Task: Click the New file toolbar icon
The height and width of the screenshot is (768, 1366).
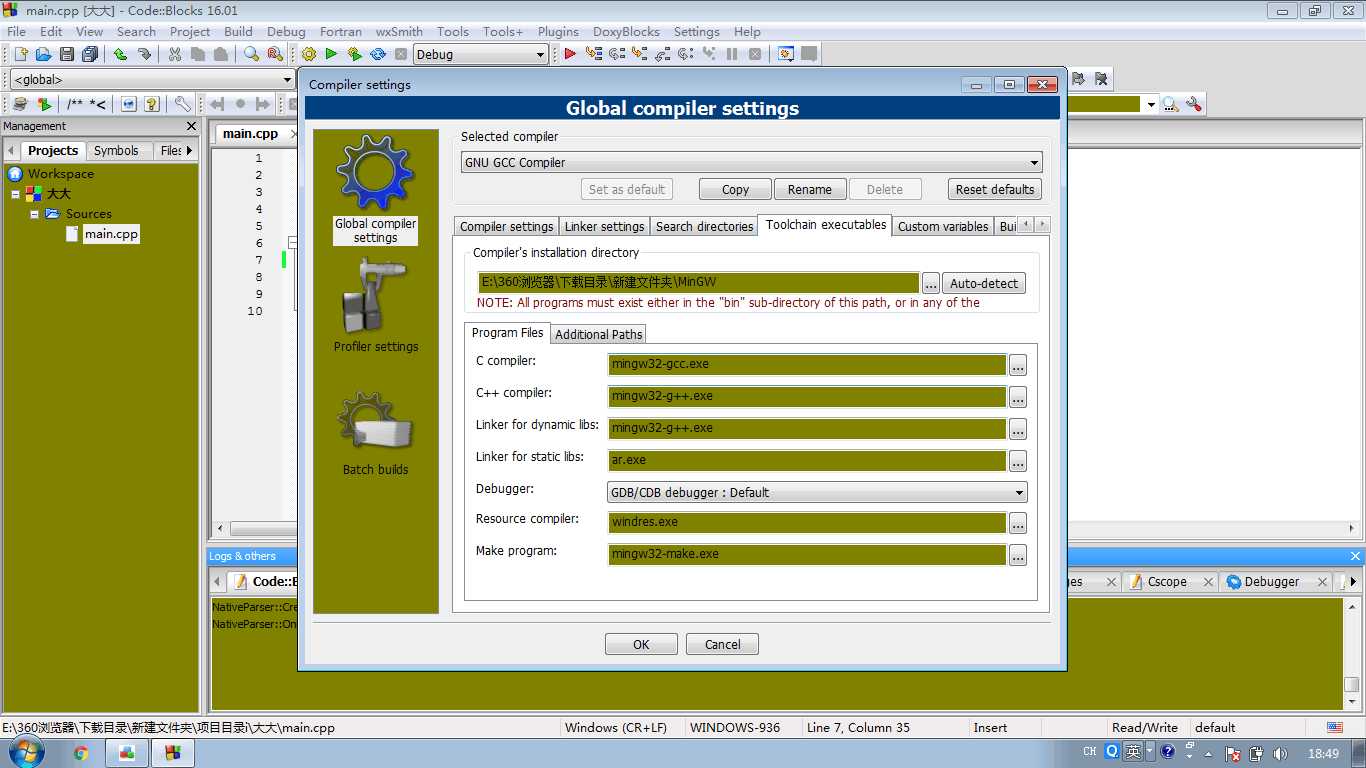Action: click(19, 54)
